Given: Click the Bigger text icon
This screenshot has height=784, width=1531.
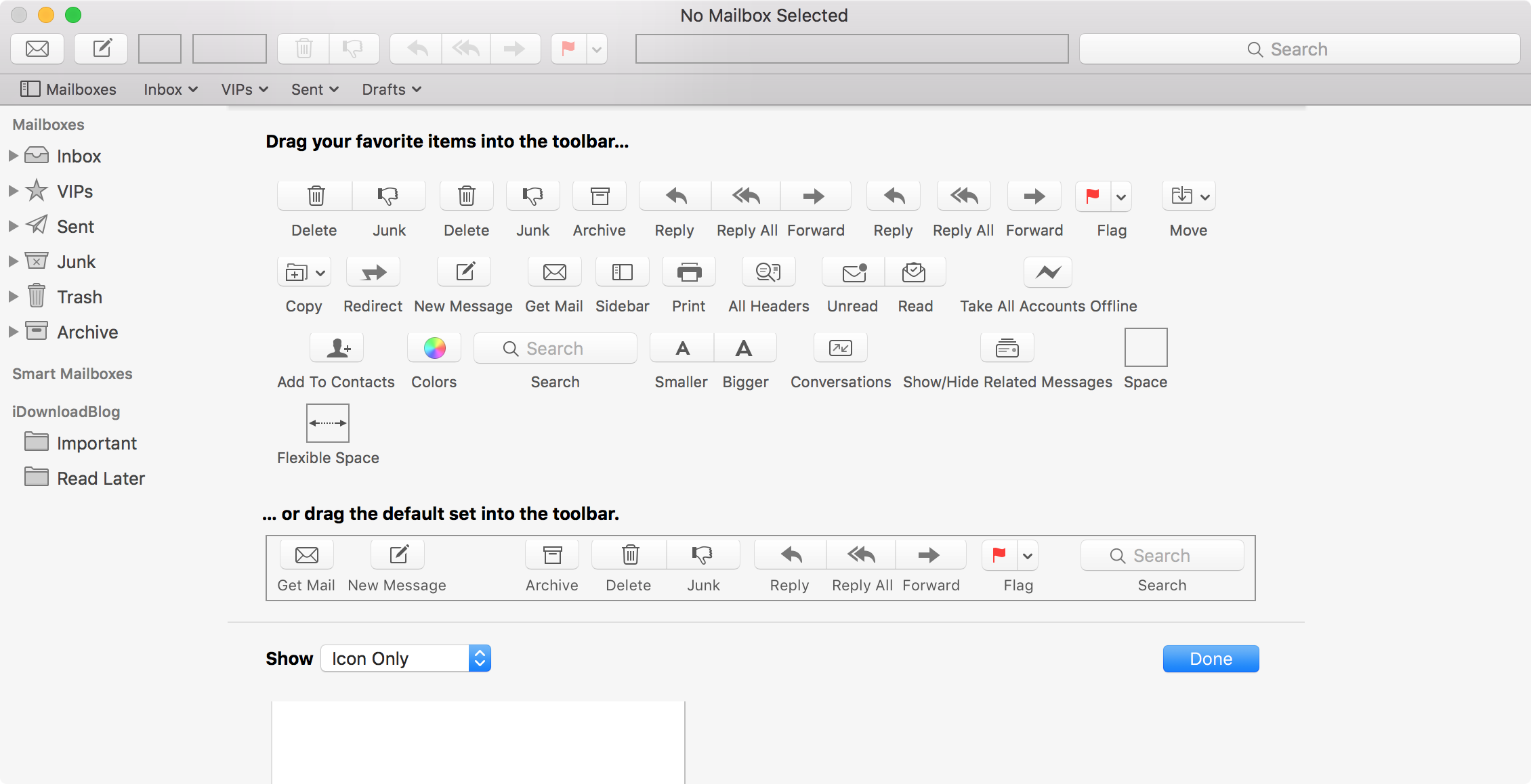Looking at the screenshot, I should [x=744, y=348].
